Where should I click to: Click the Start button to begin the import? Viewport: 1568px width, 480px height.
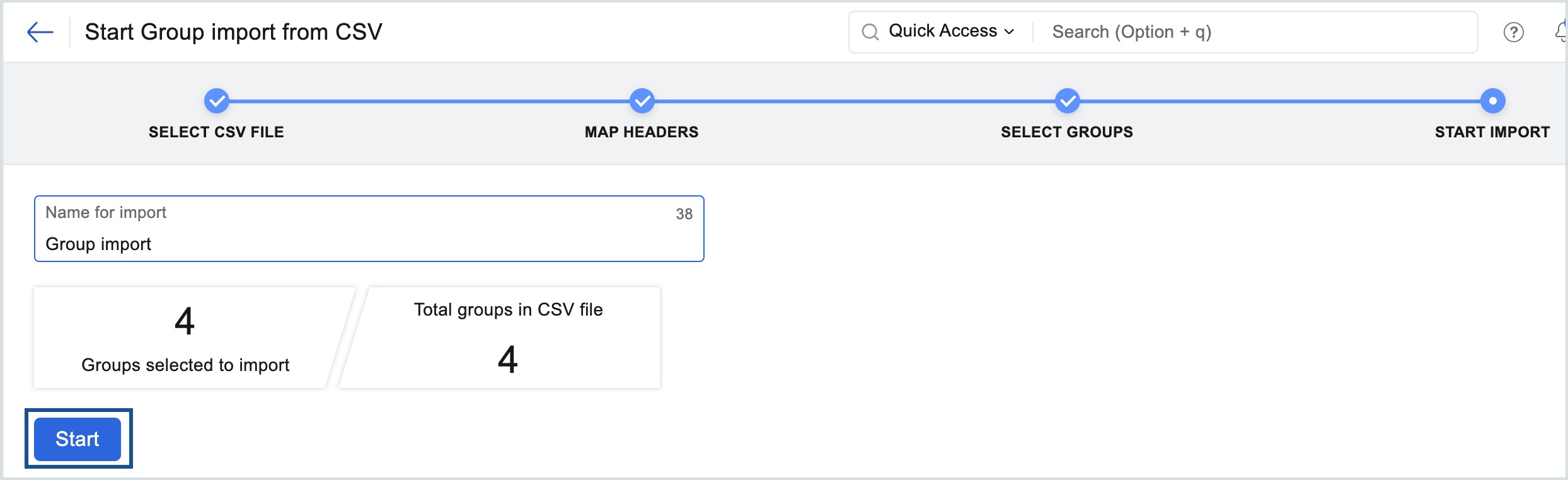pos(77,438)
